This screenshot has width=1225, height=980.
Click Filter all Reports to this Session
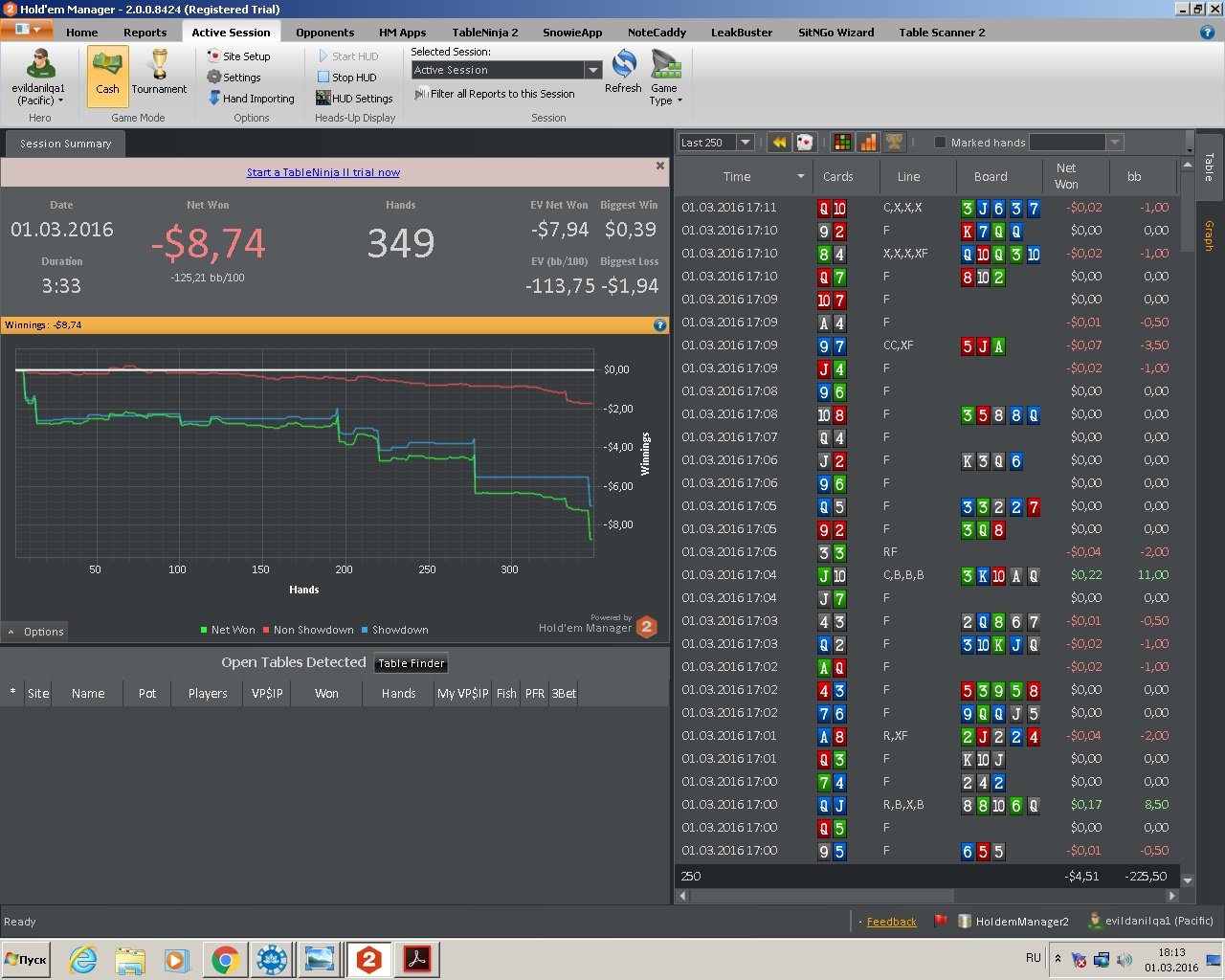(x=494, y=94)
